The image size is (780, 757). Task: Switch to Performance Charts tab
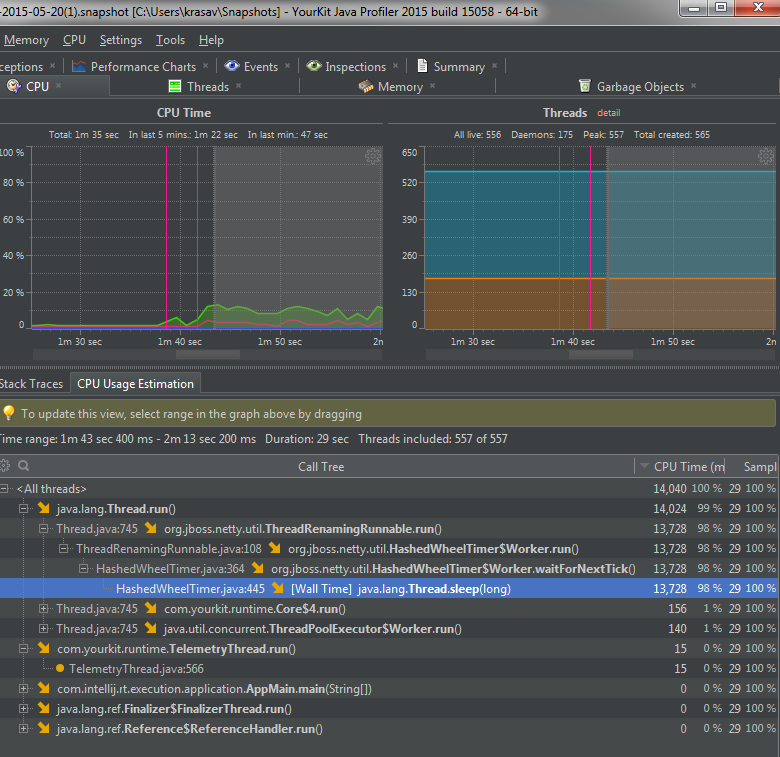[x=143, y=67]
